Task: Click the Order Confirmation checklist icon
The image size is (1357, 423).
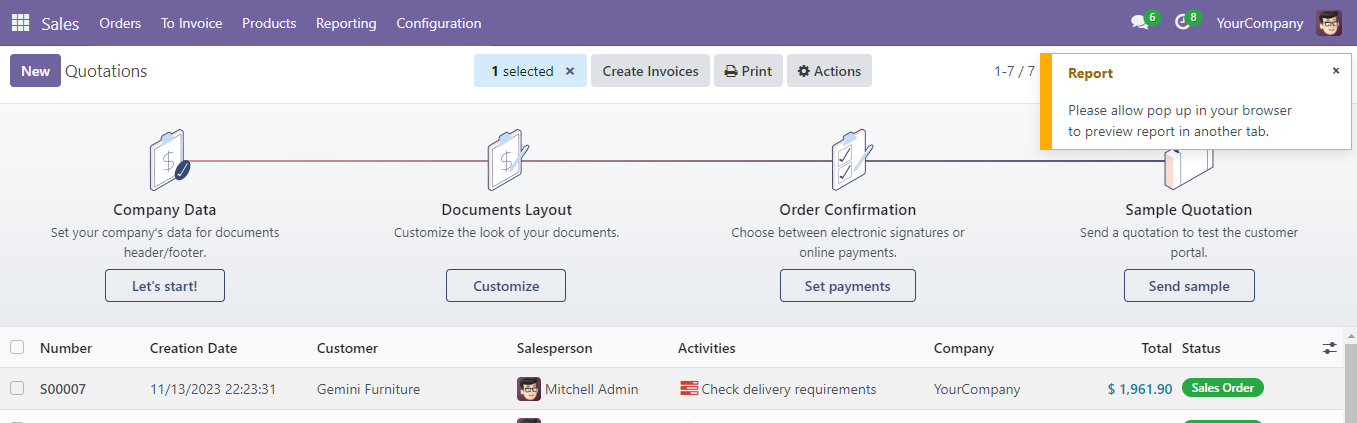Action: [850, 160]
